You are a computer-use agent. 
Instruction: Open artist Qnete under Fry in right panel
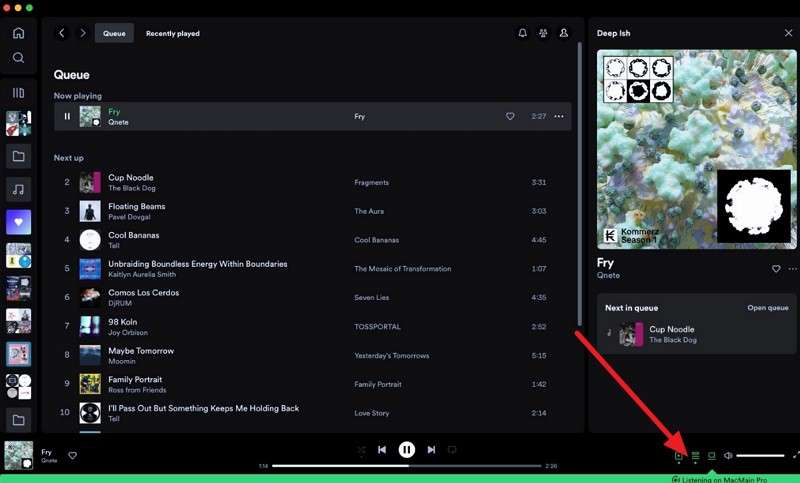pyautogui.click(x=608, y=275)
